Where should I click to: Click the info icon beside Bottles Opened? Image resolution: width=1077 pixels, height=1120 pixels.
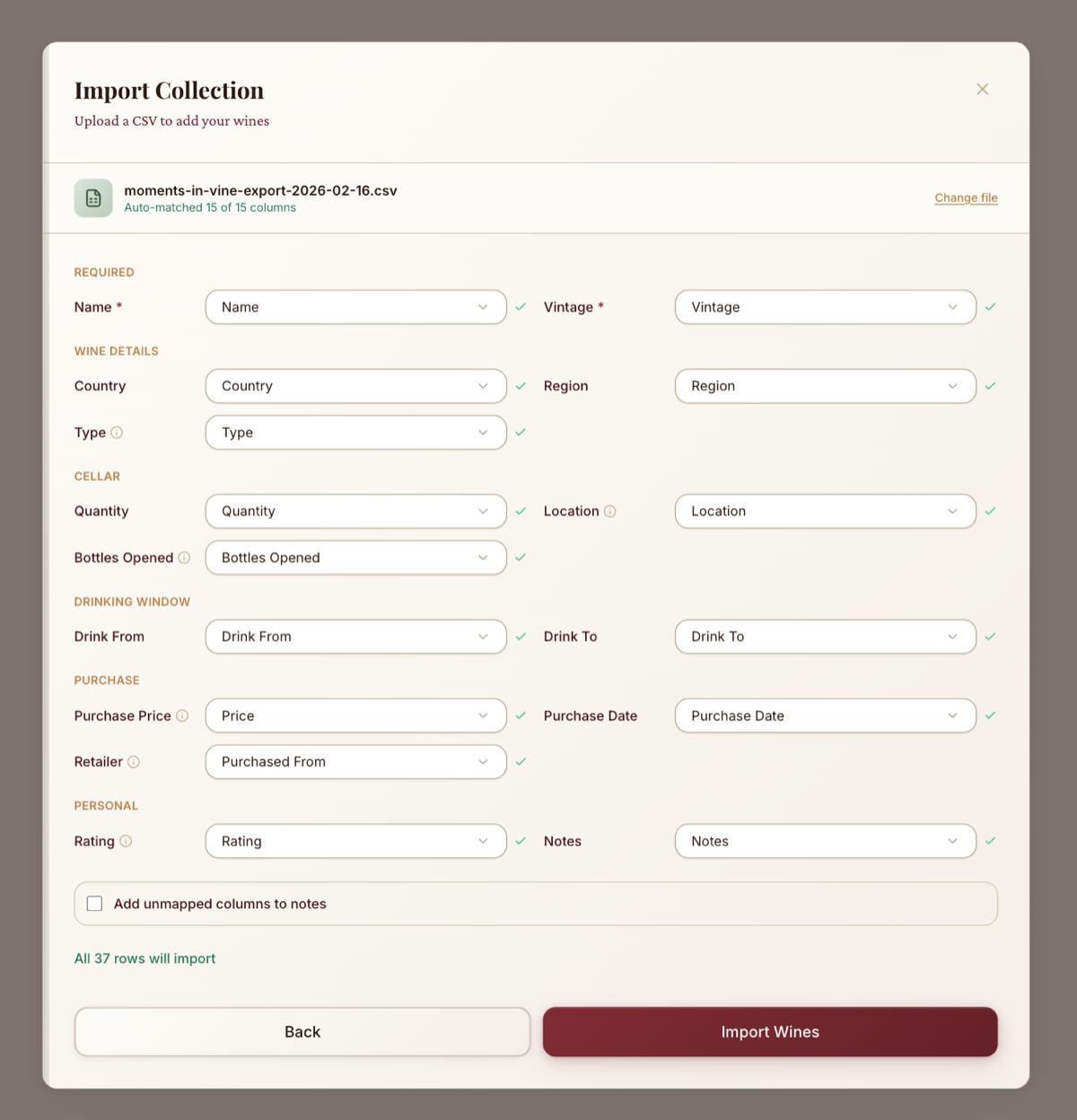[x=184, y=557]
